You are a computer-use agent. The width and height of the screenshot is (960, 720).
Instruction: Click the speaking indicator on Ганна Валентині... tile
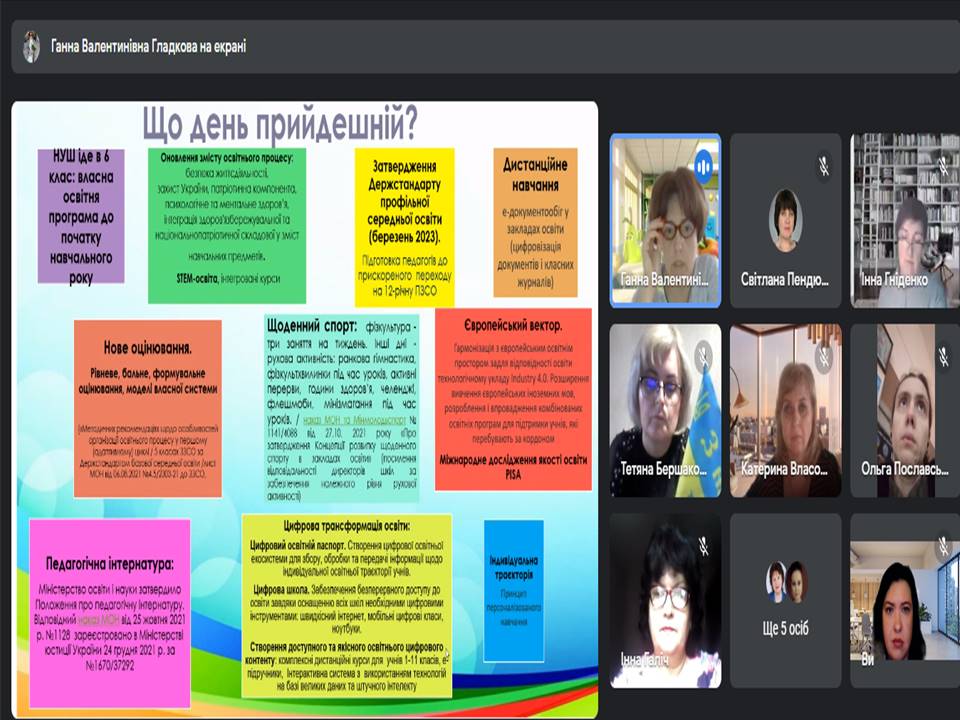[704, 166]
